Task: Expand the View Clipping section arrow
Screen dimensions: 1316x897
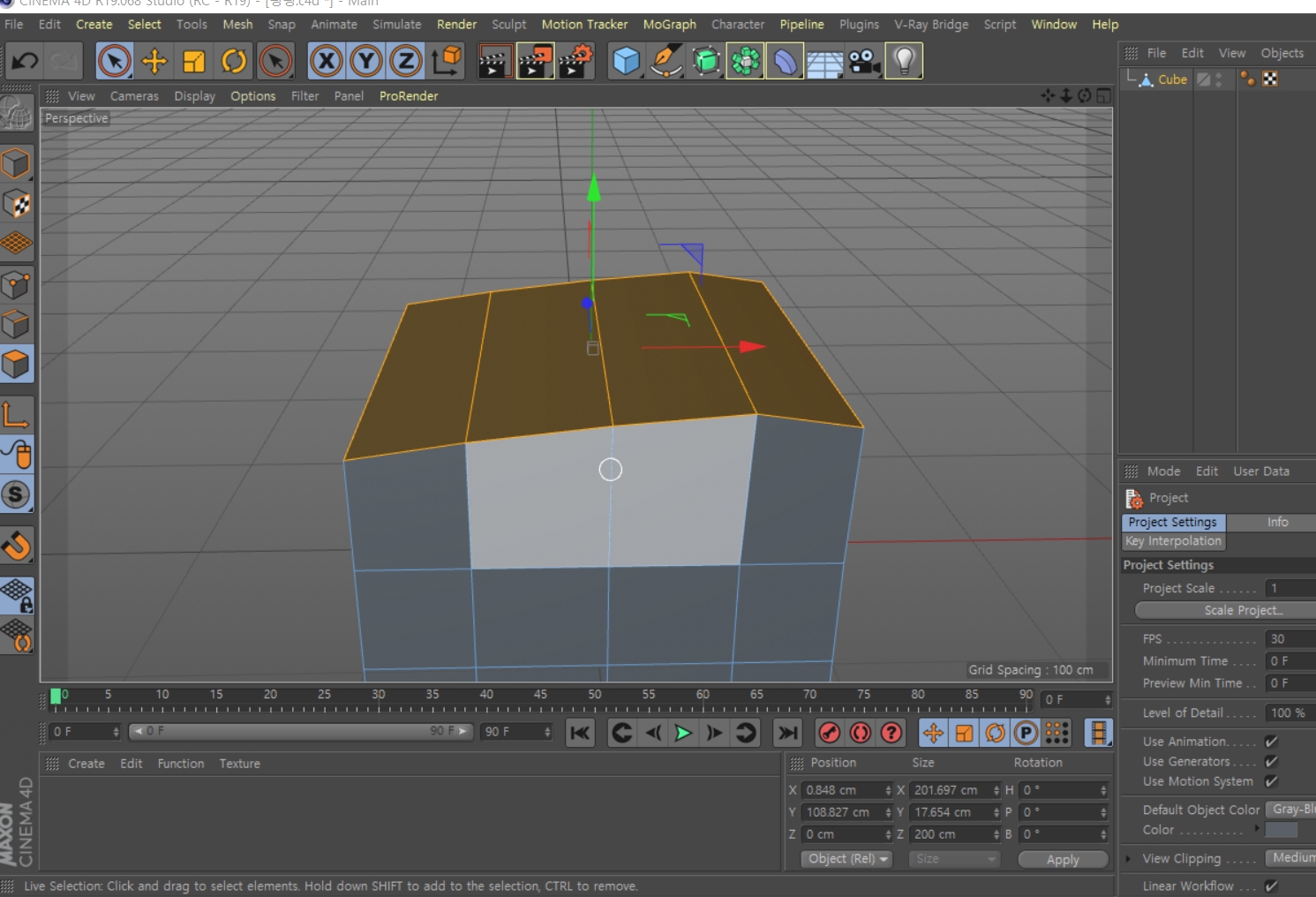Action: pos(1128,858)
